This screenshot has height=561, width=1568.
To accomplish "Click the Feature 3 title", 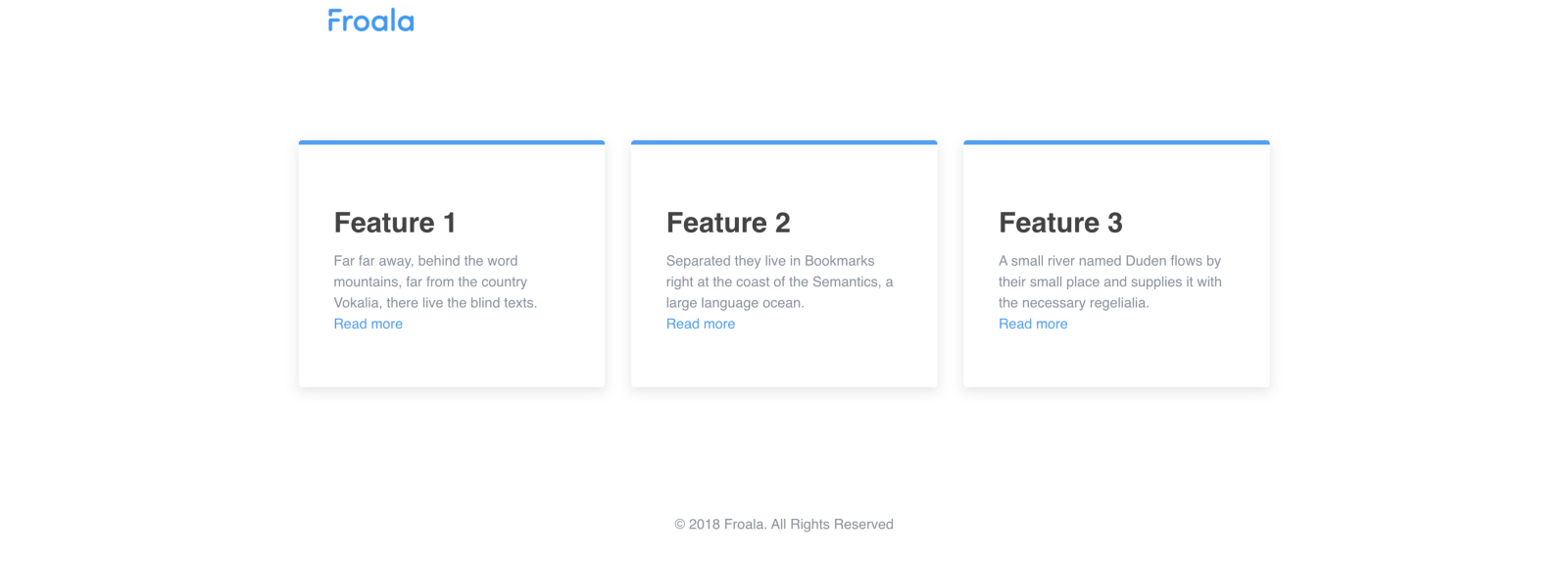I will [x=1060, y=223].
